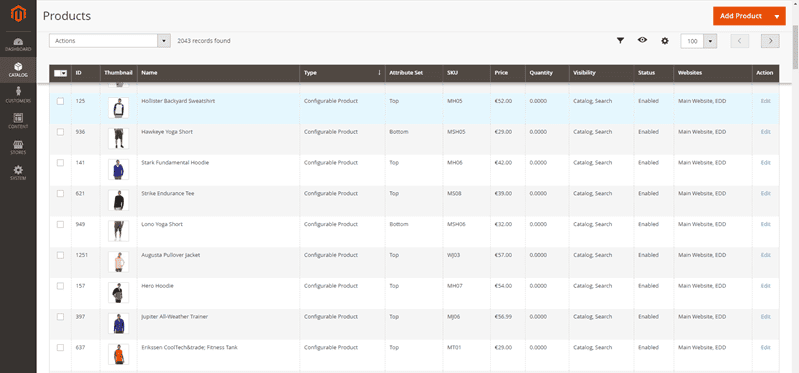Expand the Add Product arrow menu
Viewport: 799px width, 373px height.
coord(777,16)
